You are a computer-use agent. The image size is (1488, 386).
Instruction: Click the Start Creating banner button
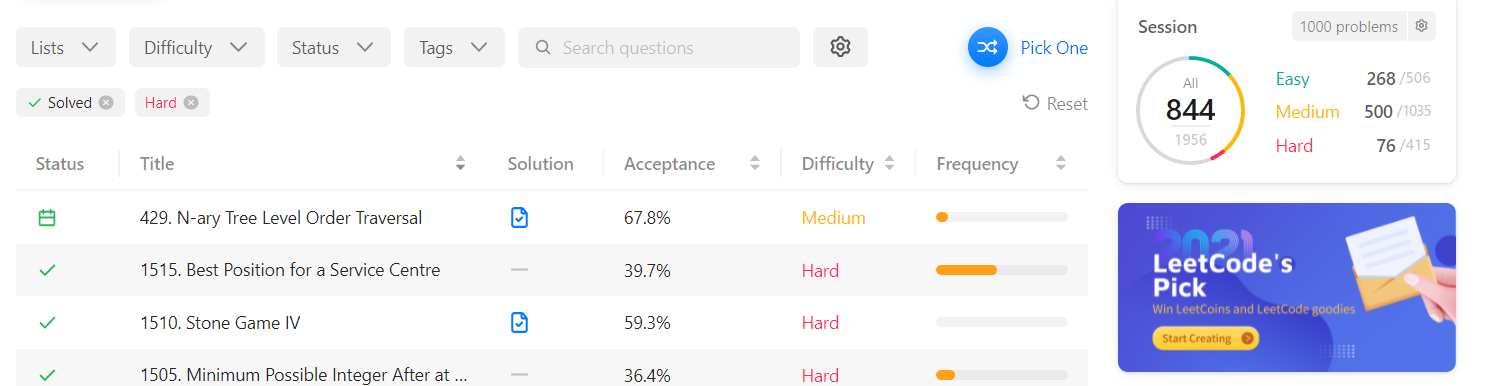1206,338
